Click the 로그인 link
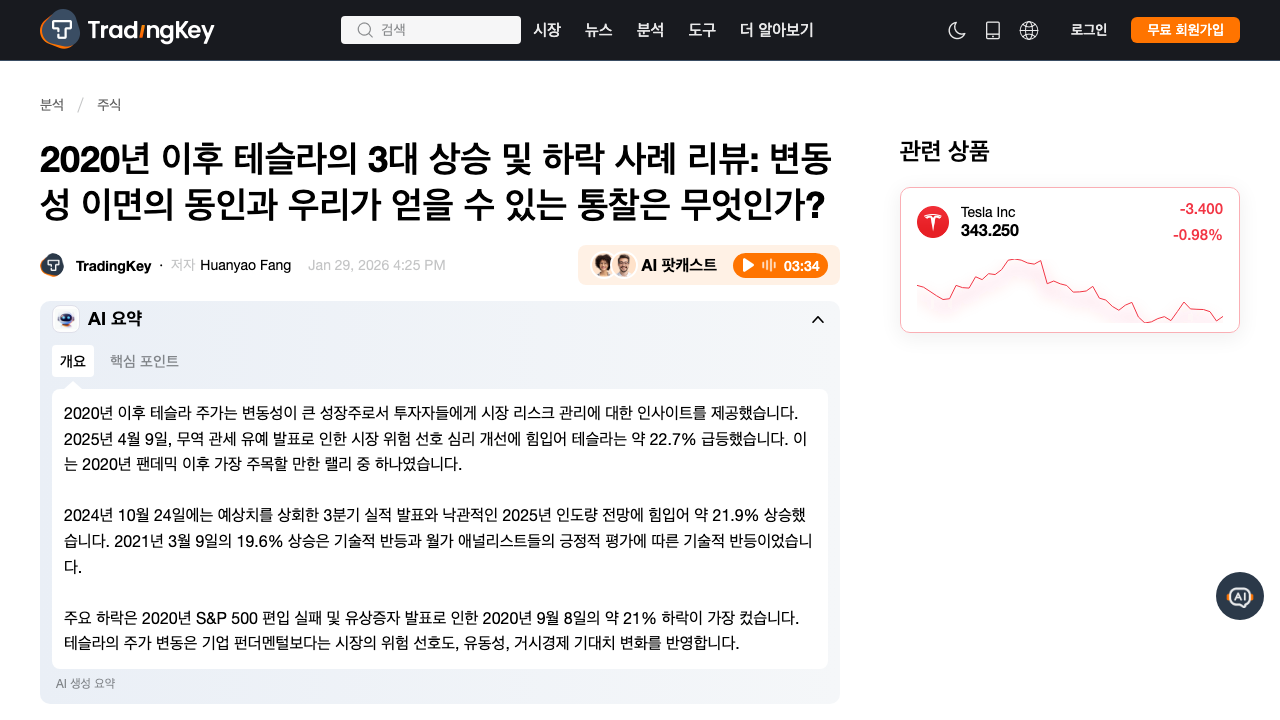 (1089, 30)
